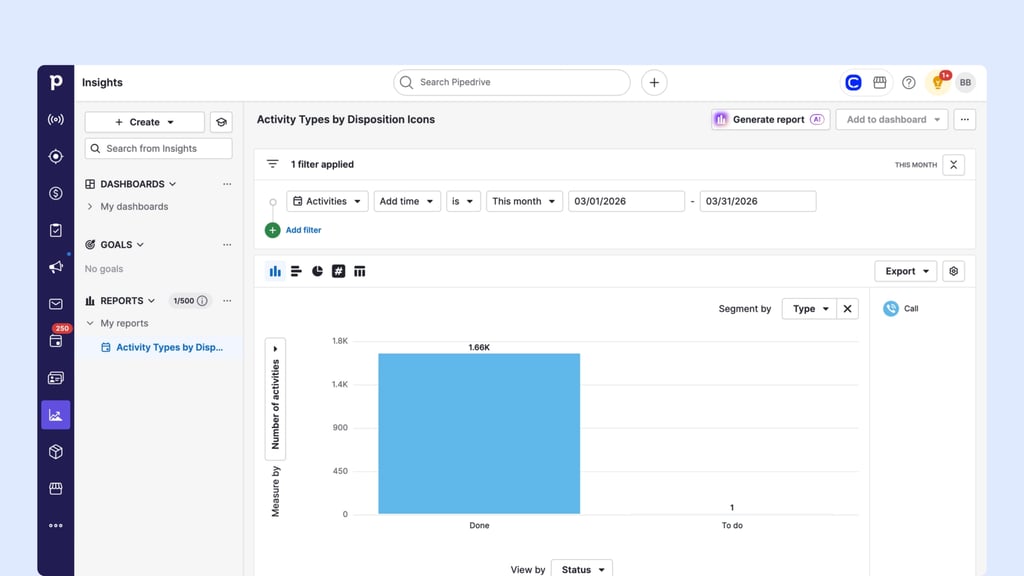The width and height of the screenshot is (1024, 576).
Task: Open the Products cube icon in sidebar
Action: point(56,452)
